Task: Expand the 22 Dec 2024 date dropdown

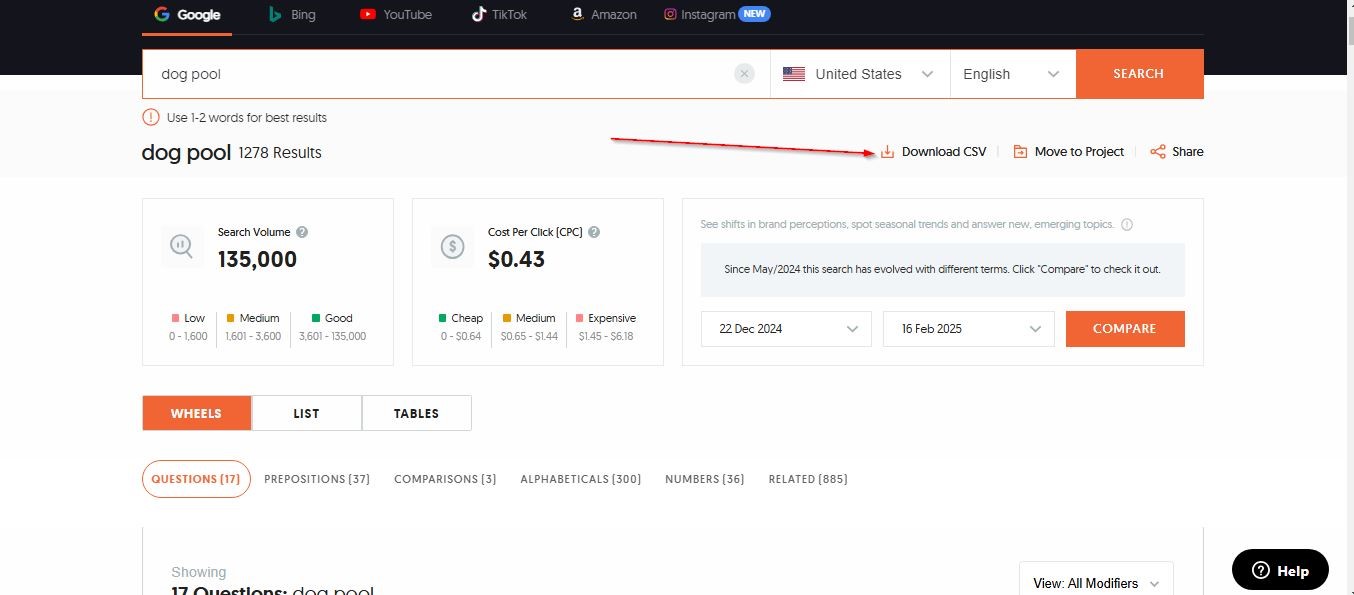Action: (x=786, y=329)
